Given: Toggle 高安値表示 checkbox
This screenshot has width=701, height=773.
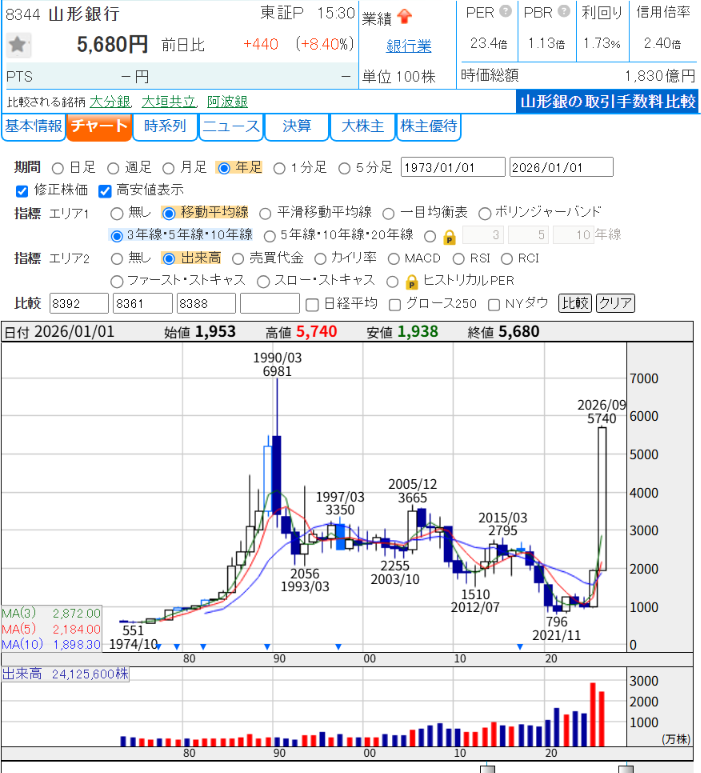Looking at the screenshot, I should tap(105, 191).
